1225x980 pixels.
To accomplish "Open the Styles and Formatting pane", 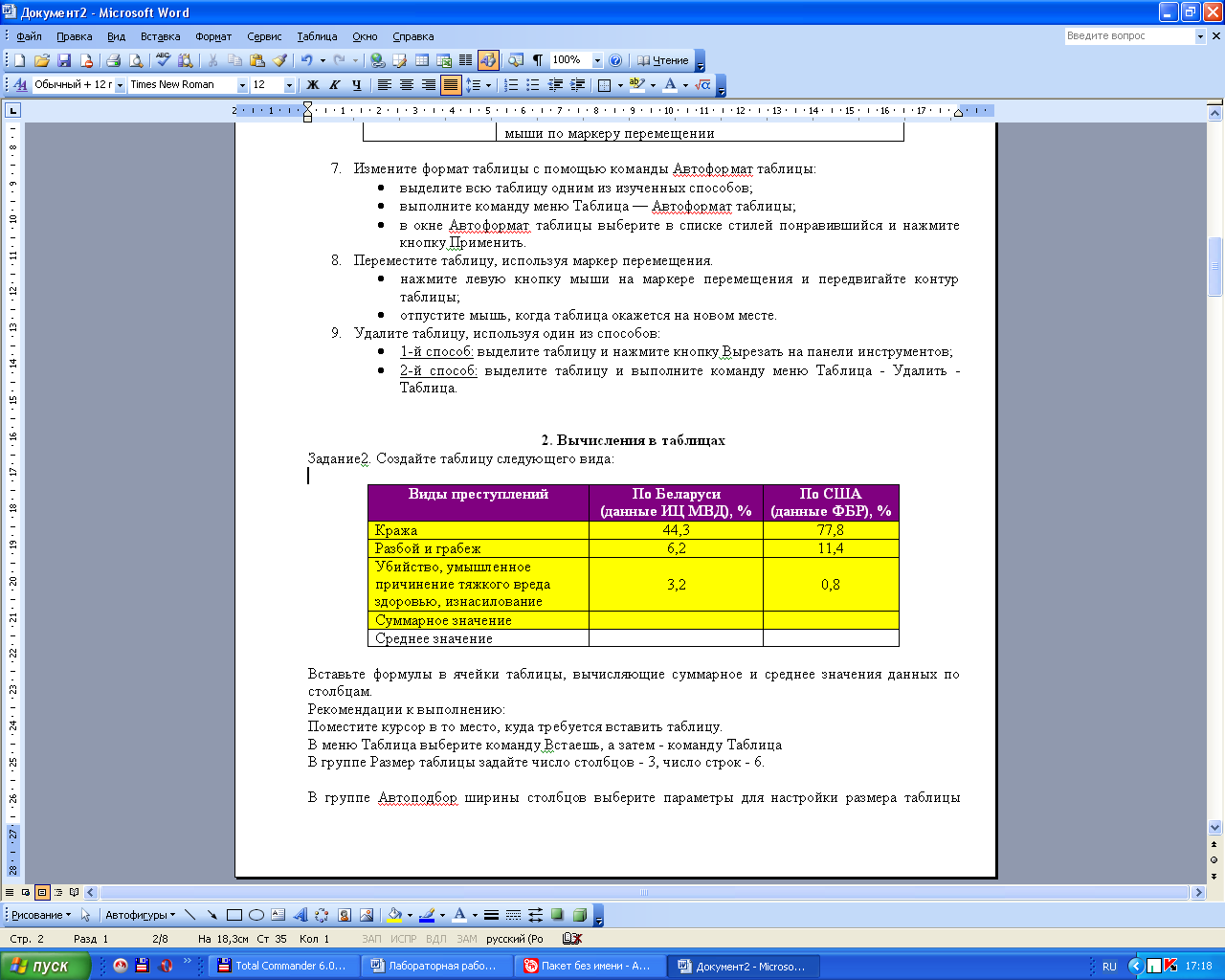I will (x=20, y=85).
